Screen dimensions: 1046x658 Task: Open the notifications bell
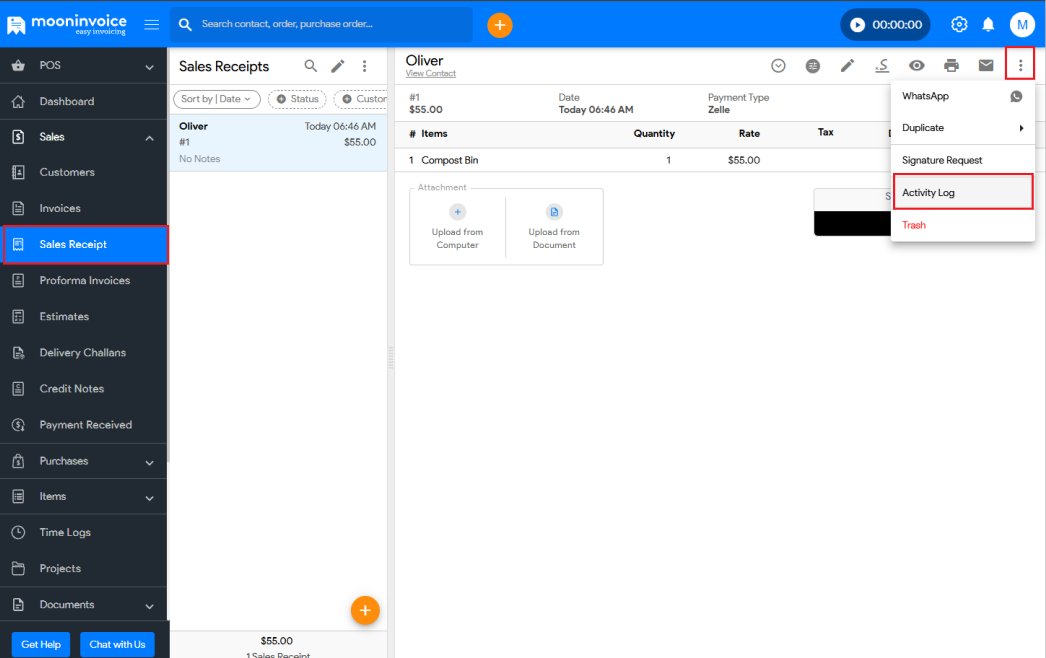(988, 25)
